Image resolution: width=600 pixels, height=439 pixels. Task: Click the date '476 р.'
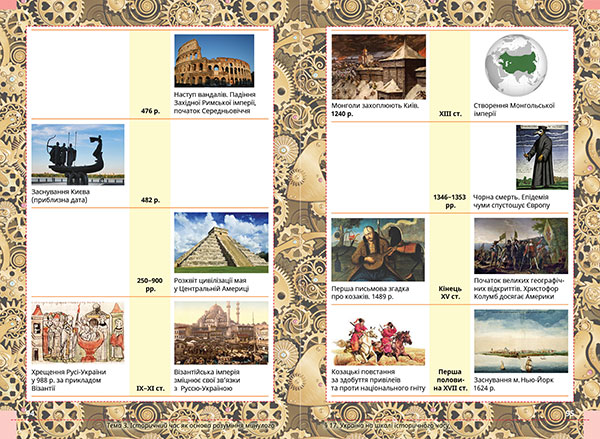coord(150,111)
